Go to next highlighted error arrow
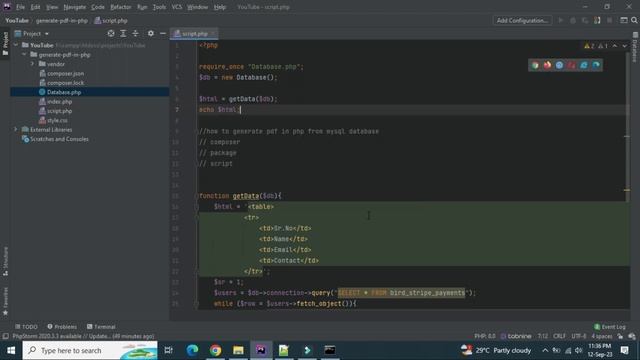 pyautogui.click(x=624, y=46)
